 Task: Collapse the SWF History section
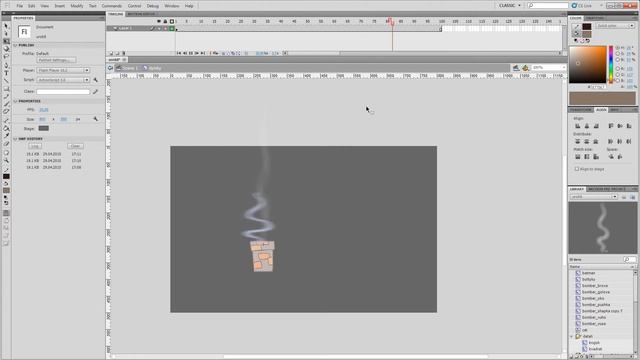pyautogui.click(x=15, y=139)
